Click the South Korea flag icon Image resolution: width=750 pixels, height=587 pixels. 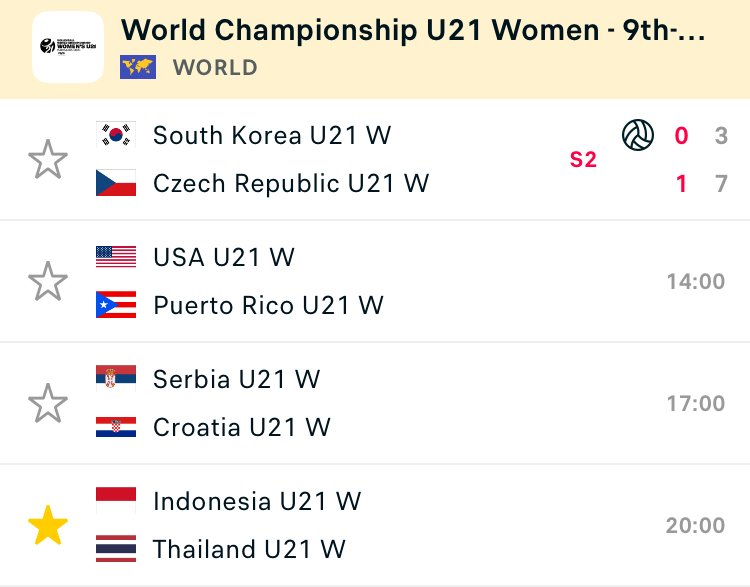pos(116,135)
